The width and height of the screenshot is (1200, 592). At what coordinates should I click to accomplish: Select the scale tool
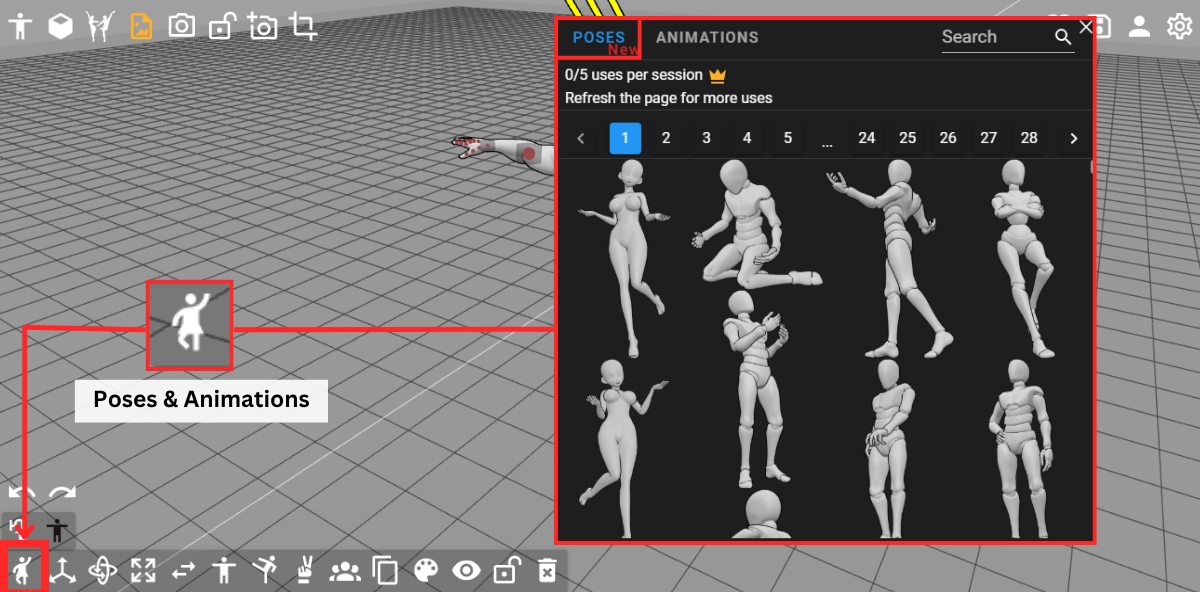pos(143,570)
